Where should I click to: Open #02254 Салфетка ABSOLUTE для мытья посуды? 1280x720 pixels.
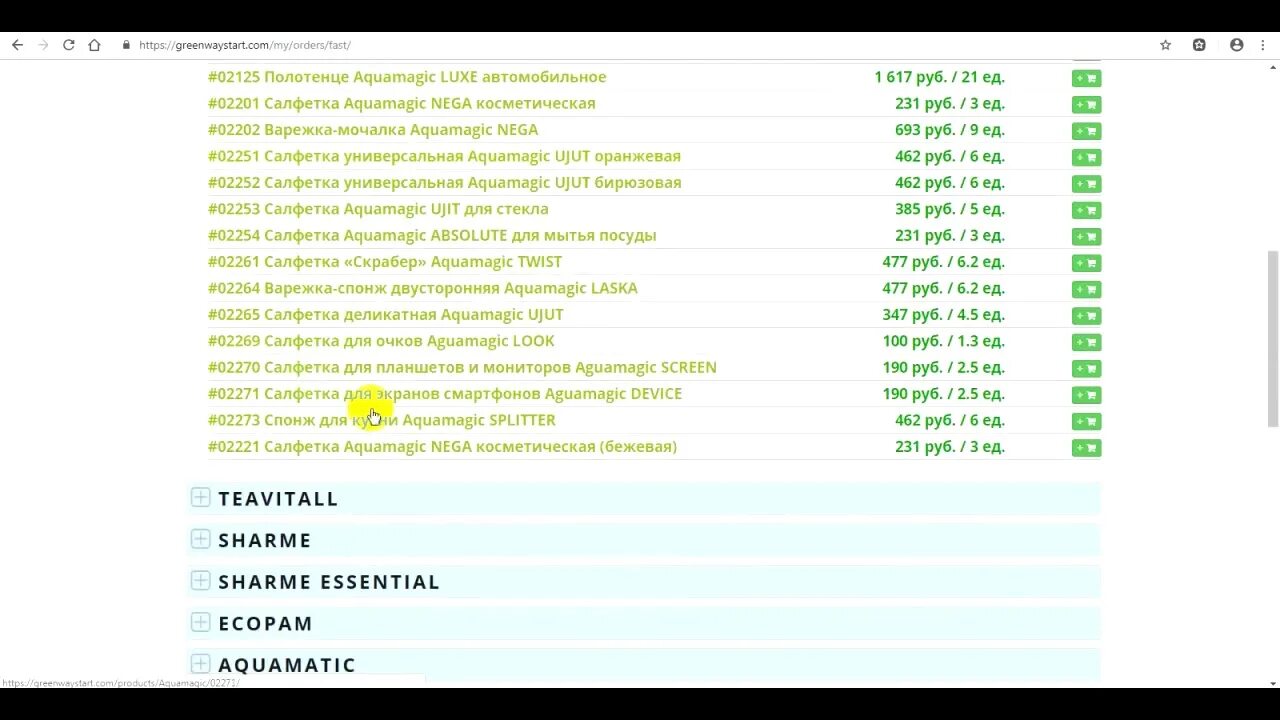click(x=432, y=235)
